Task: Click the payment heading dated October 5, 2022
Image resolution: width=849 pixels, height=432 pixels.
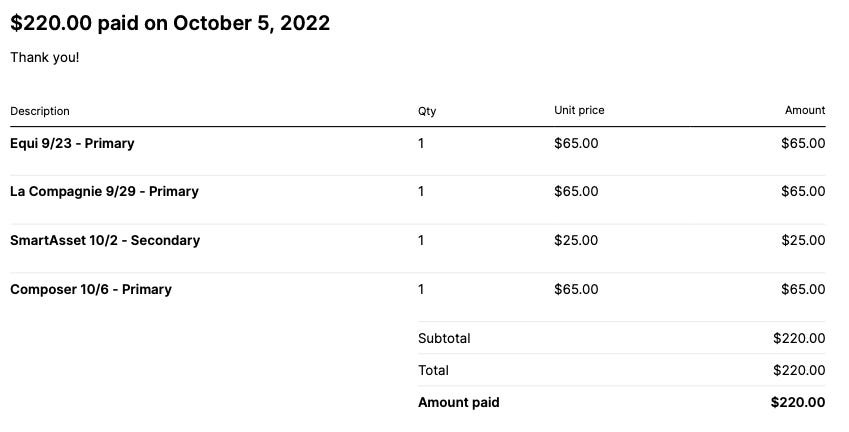Action: (170, 23)
